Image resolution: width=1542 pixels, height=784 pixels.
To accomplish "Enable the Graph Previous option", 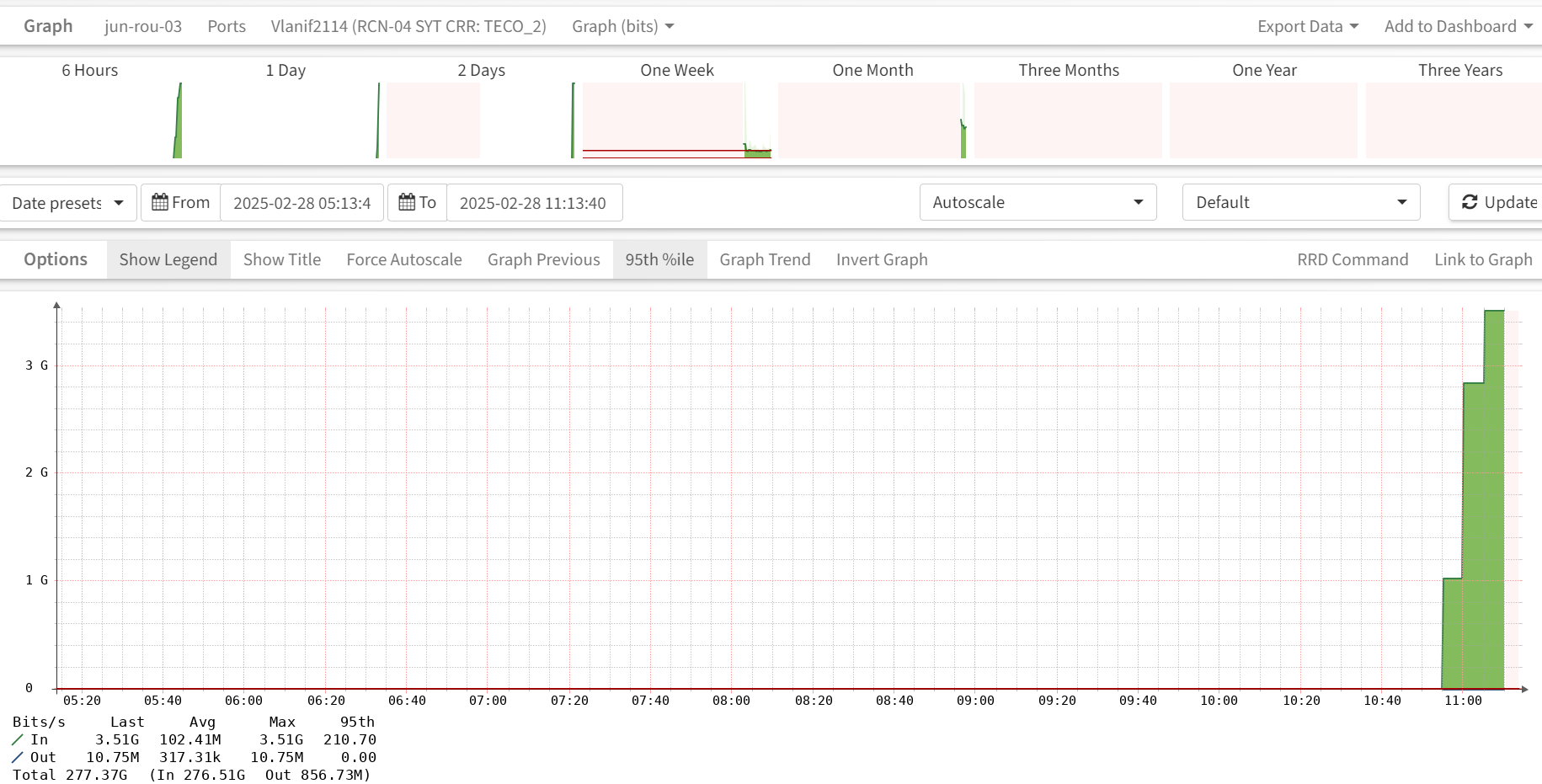I will (543, 259).
